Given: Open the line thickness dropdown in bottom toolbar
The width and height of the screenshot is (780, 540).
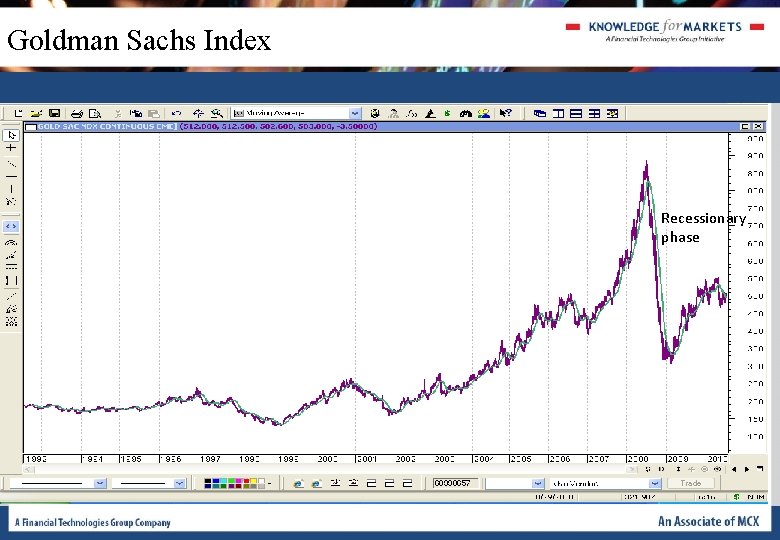Looking at the screenshot, I should click(x=148, y=483).
